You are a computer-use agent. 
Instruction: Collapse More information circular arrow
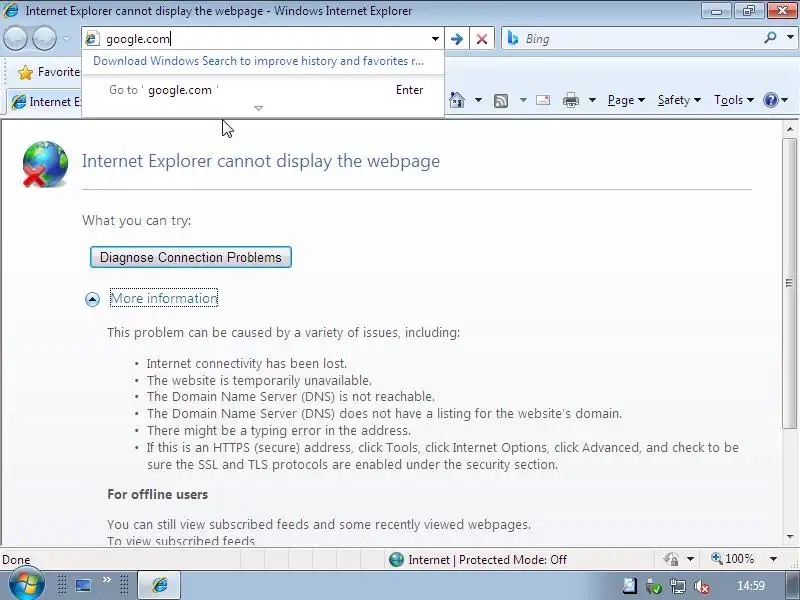[92, 299]
